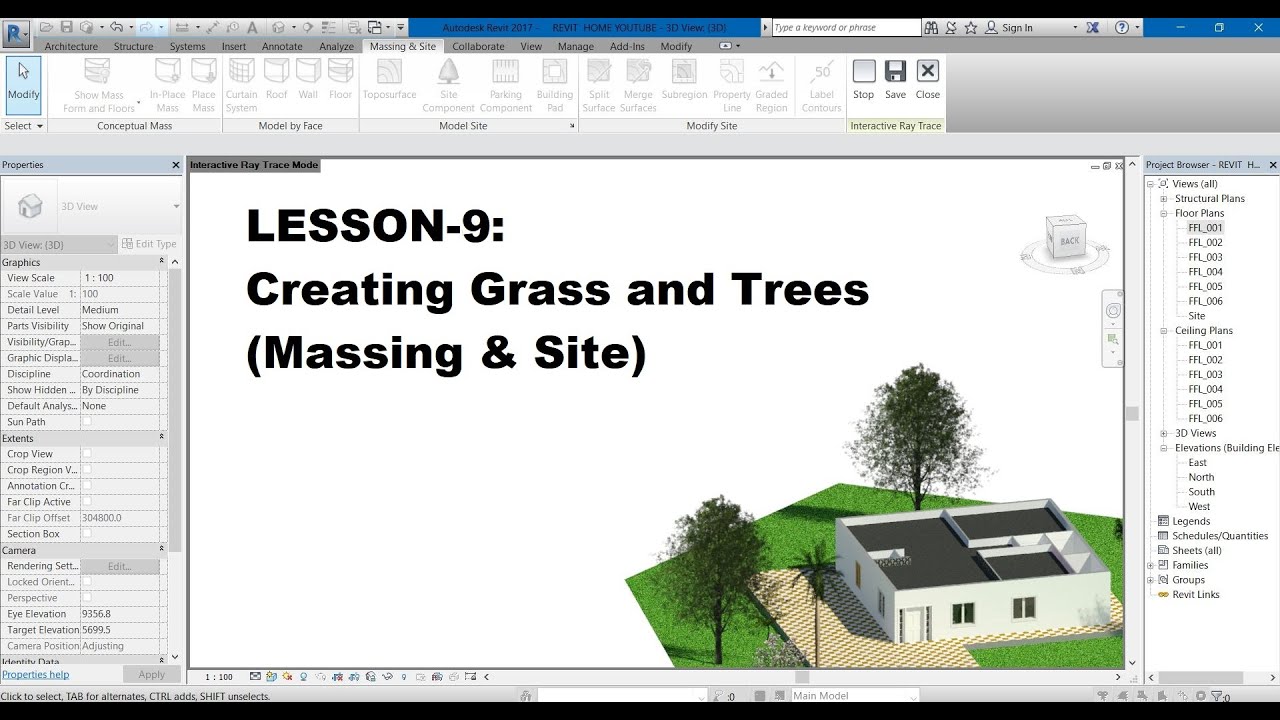
Task: Collapse the Camera properties group
Action: (x=162, y=550)
